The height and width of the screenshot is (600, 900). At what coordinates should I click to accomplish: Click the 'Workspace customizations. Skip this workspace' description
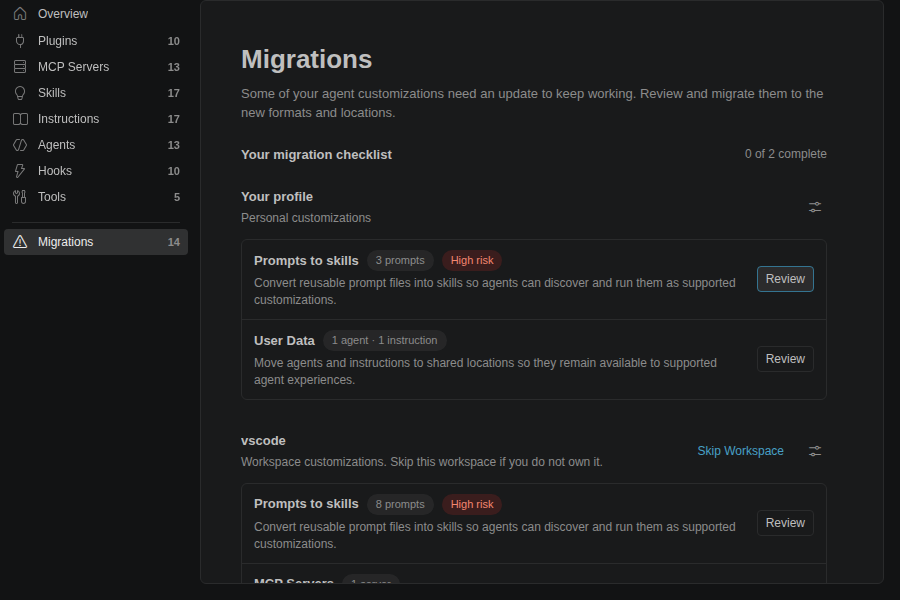[422, 462]
